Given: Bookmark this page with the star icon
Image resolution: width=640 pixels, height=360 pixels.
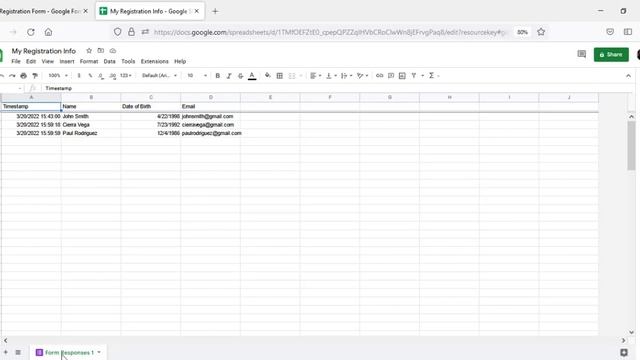Looking at the screenshot, I should point(541,32).
